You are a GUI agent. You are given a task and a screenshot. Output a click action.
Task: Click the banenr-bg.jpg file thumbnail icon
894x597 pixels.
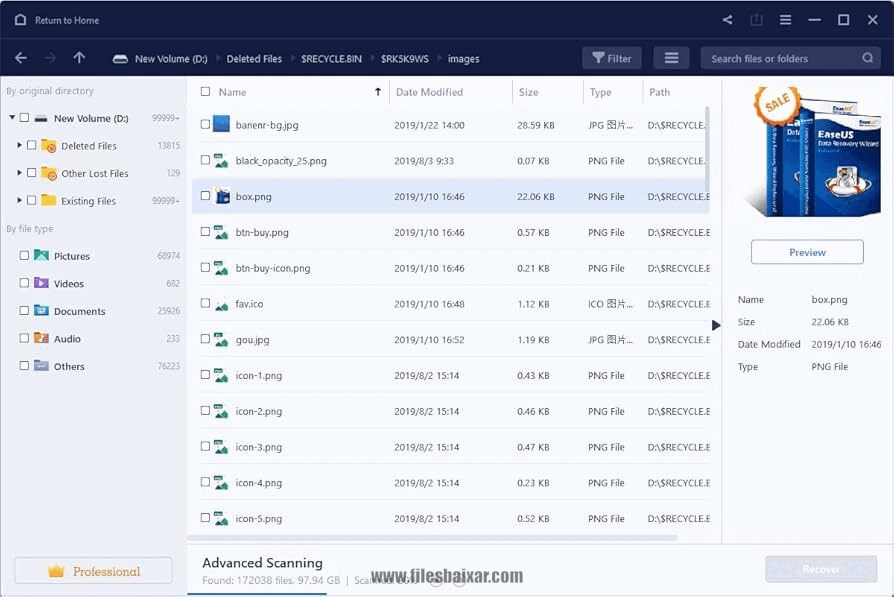(221, 124)
